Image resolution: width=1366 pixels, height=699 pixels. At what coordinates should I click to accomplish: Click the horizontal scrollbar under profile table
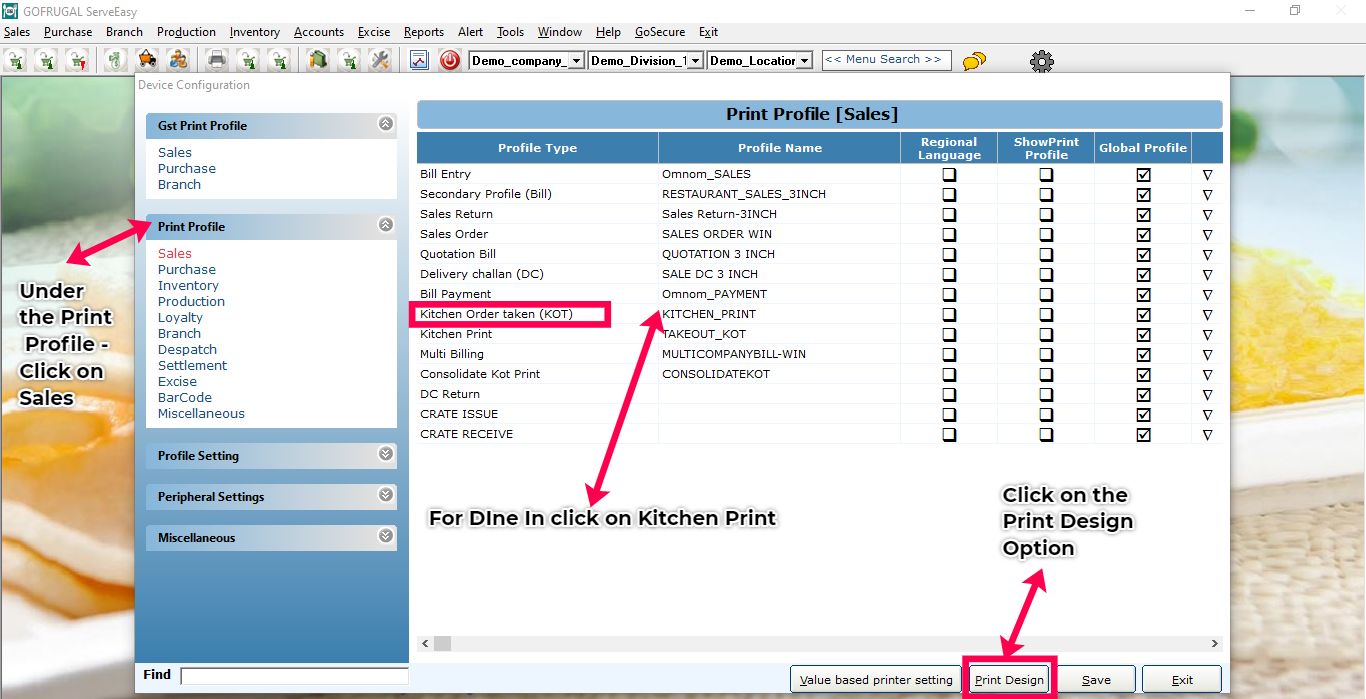click(819, 643)
